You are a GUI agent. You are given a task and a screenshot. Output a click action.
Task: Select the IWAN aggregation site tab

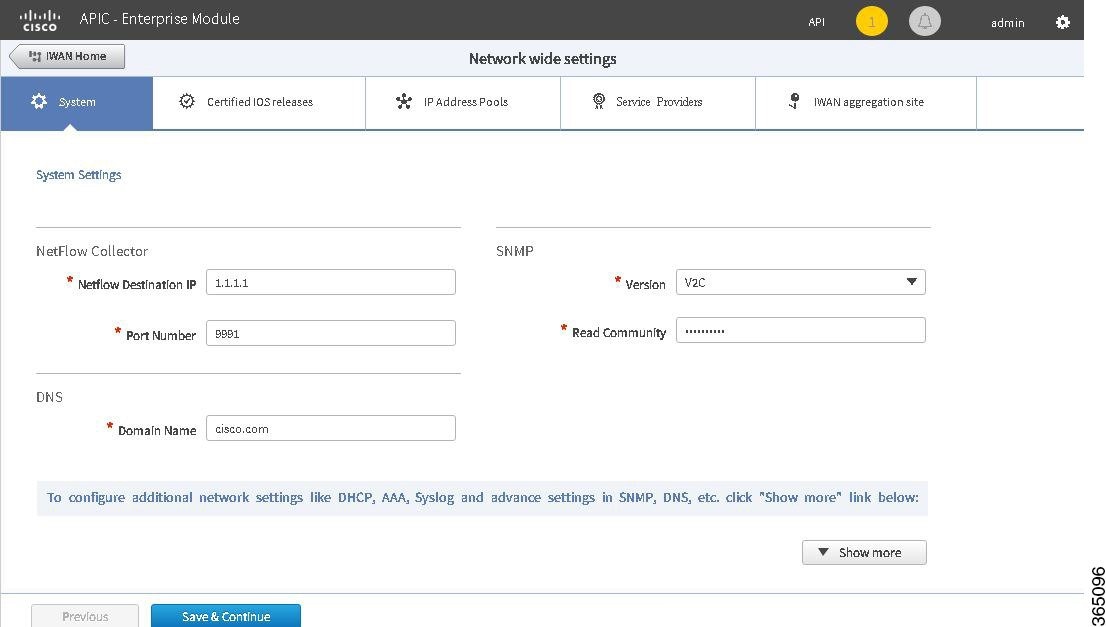pos(865,103)
